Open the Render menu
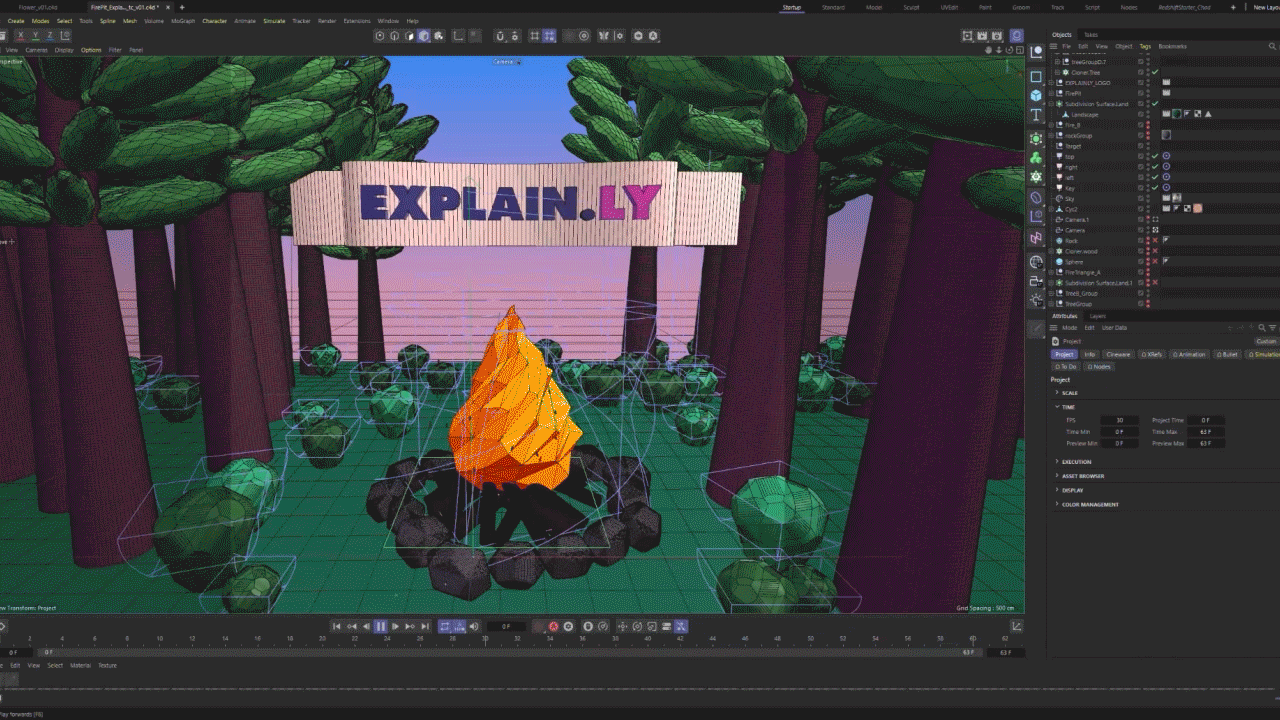This screenshot has width=1280, height=720. pyautogui.click(x=327, y=20)
